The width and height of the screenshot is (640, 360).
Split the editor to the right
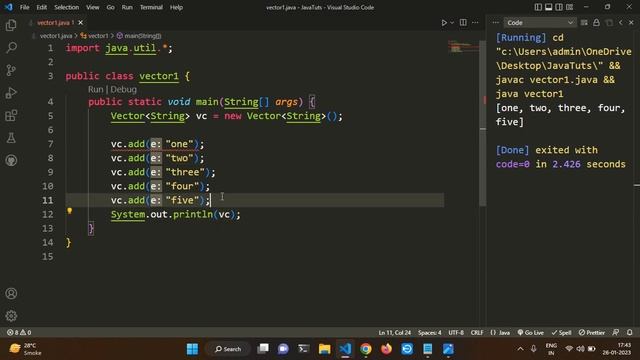(463, 22)
